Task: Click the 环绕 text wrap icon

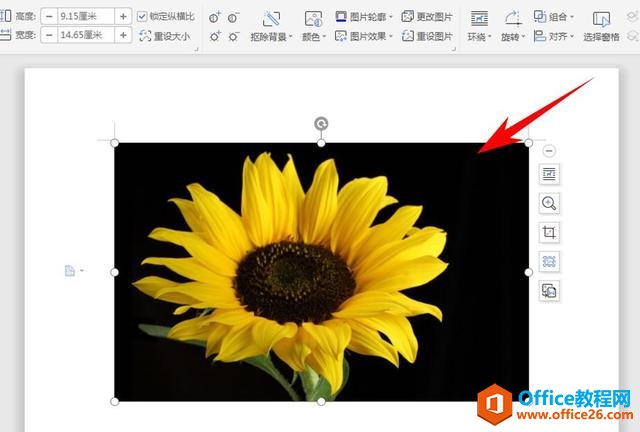Action: point(479,19)
